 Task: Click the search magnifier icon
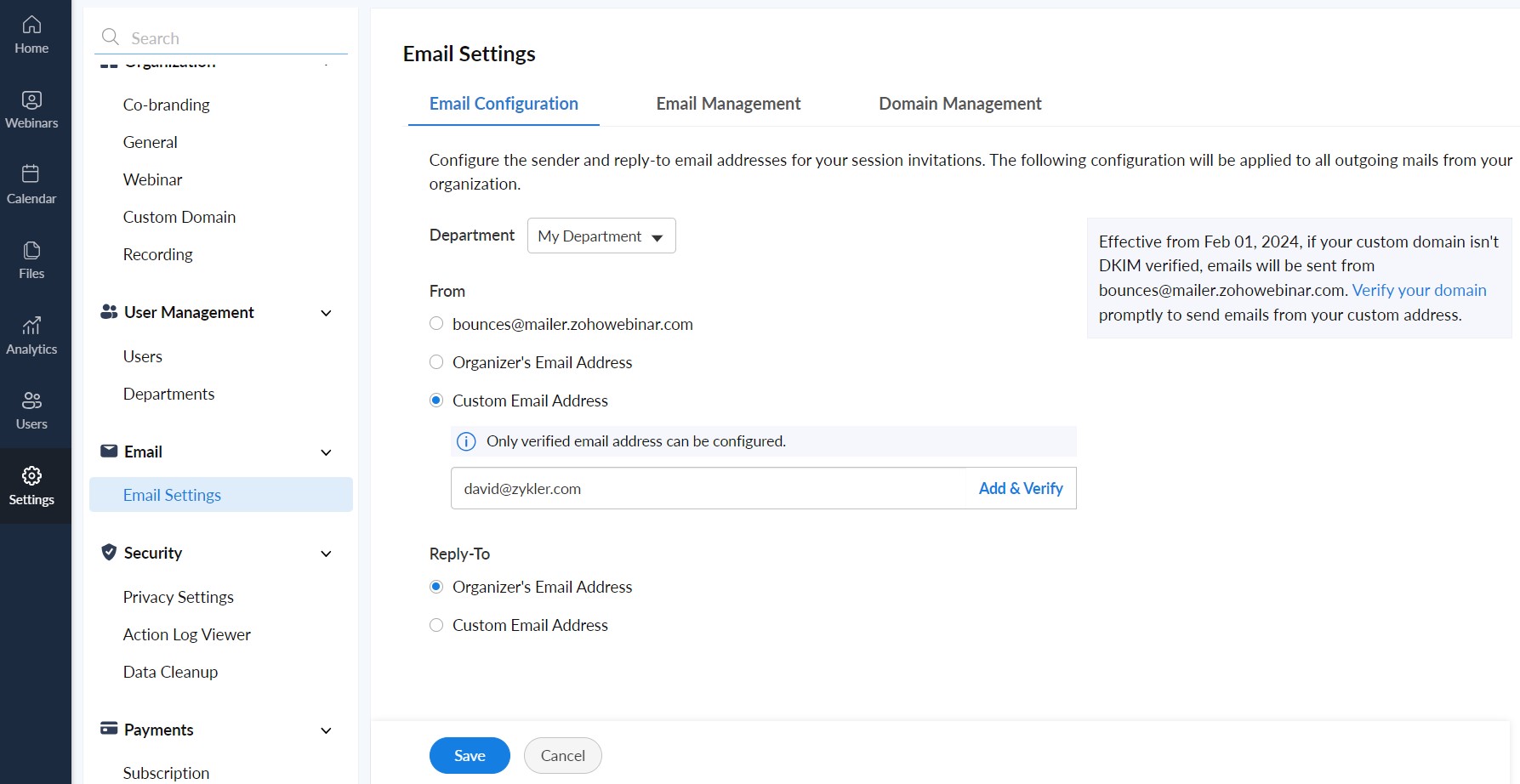(111, 37)
